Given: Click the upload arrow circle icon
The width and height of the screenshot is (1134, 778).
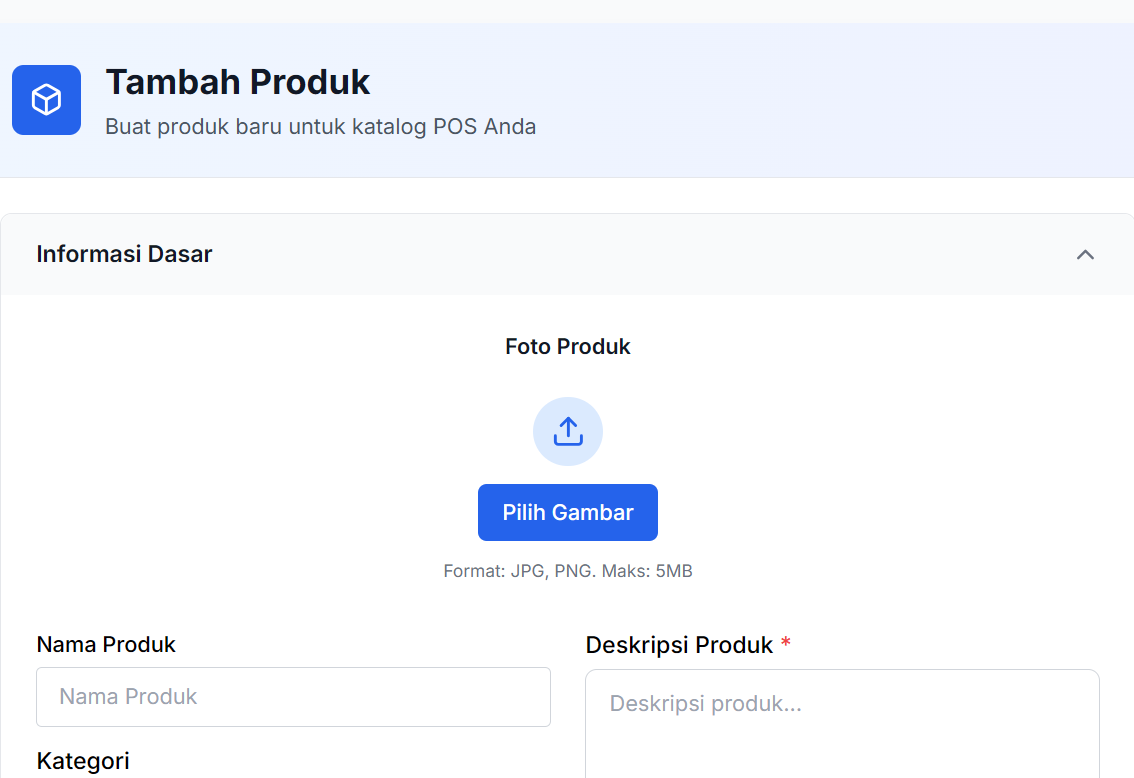Looking at the screenshot, I should (x=568, y=432).
